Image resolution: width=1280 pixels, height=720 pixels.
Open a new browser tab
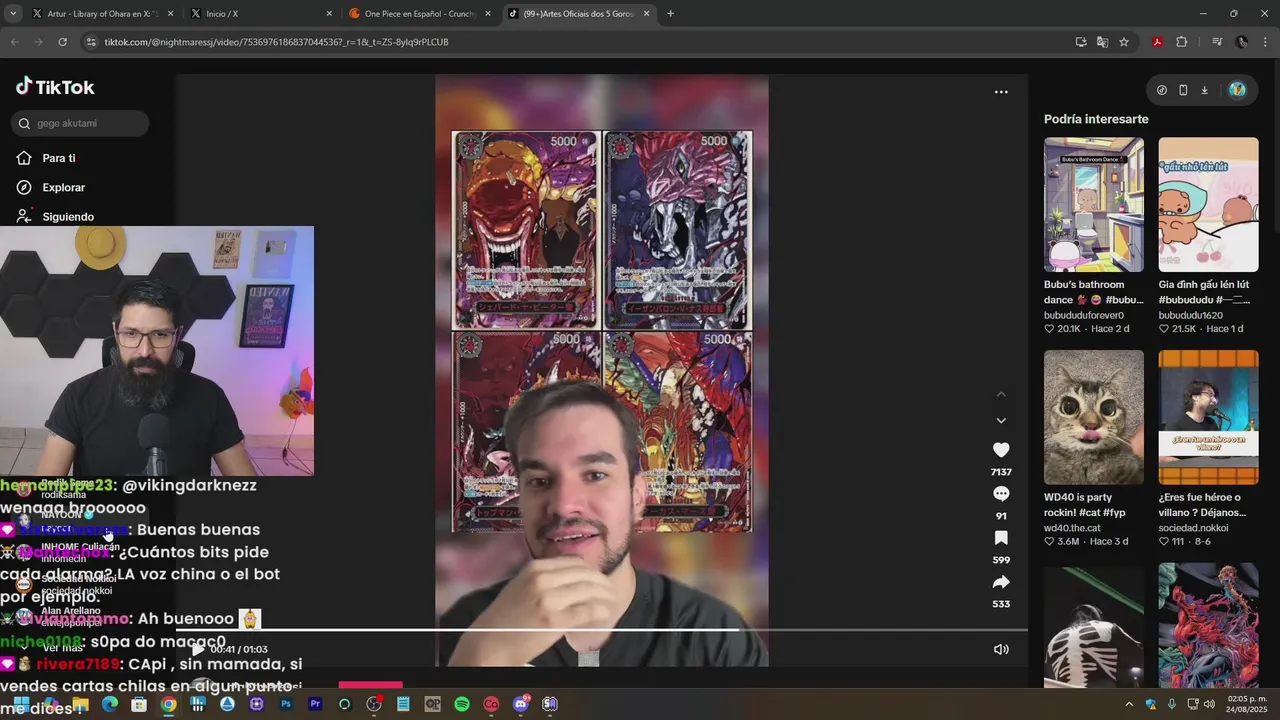[x=670, y=14]
